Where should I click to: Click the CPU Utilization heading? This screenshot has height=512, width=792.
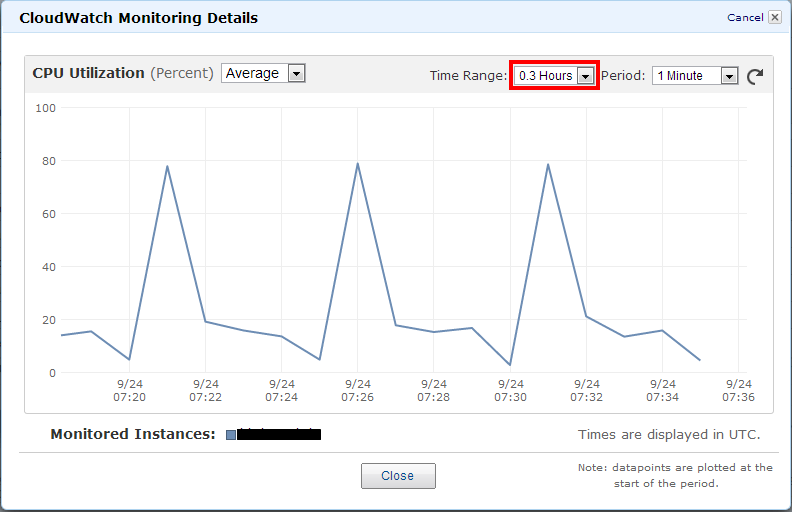pyautogui.click(x=88, y=73)
